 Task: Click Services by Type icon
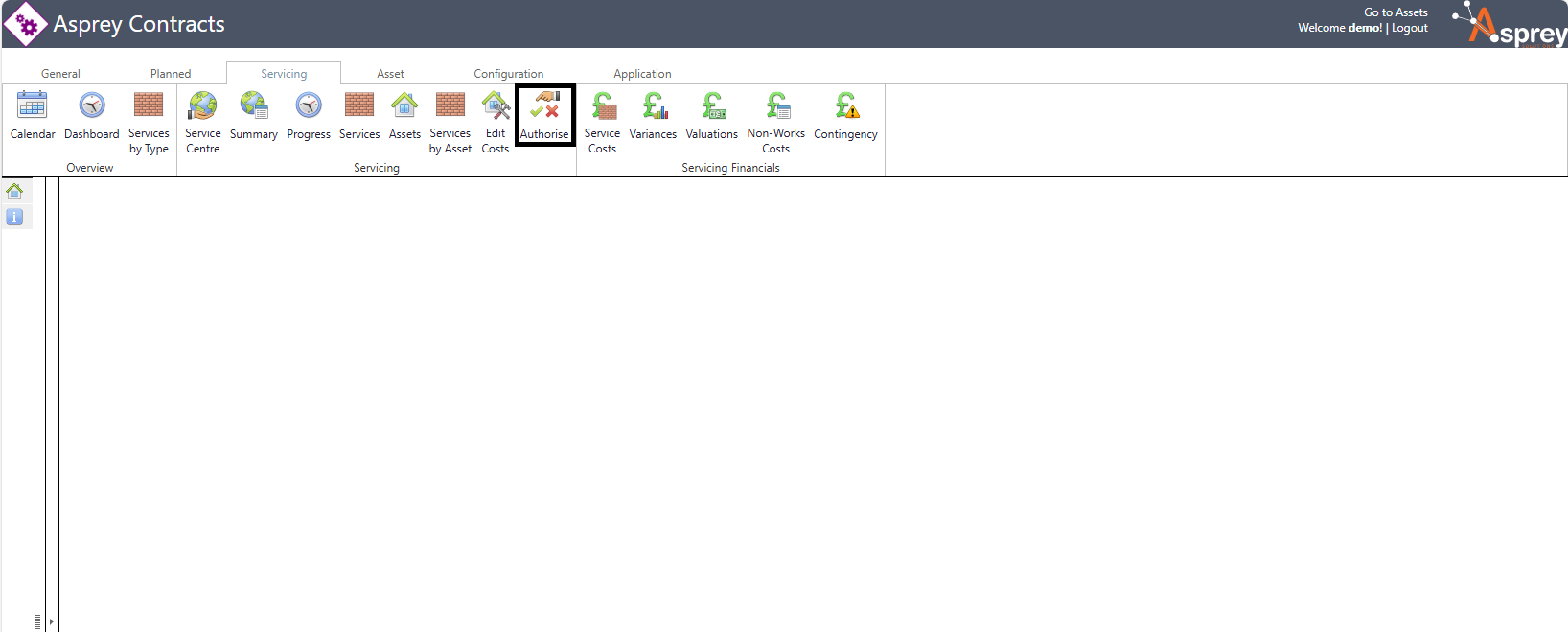click(149, 105)
